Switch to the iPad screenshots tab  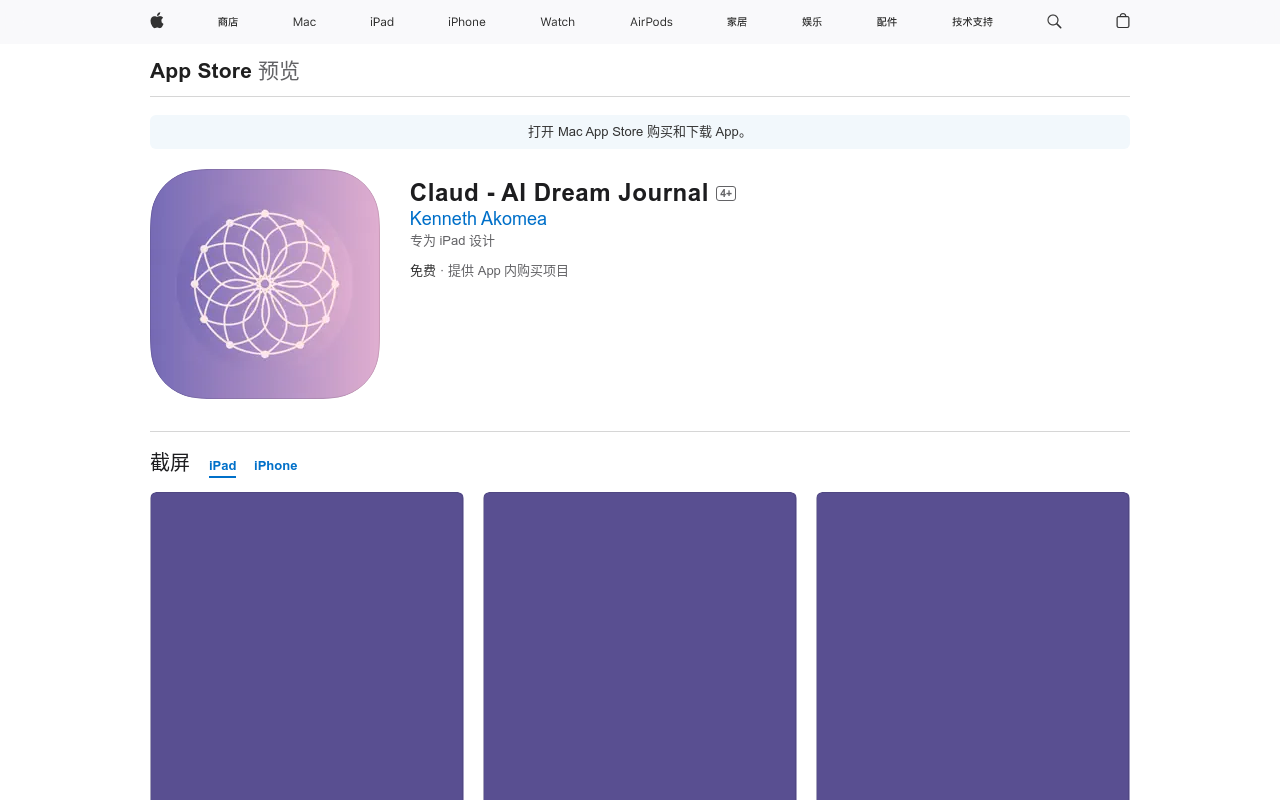pyautogui.click(x=223, y=466)
